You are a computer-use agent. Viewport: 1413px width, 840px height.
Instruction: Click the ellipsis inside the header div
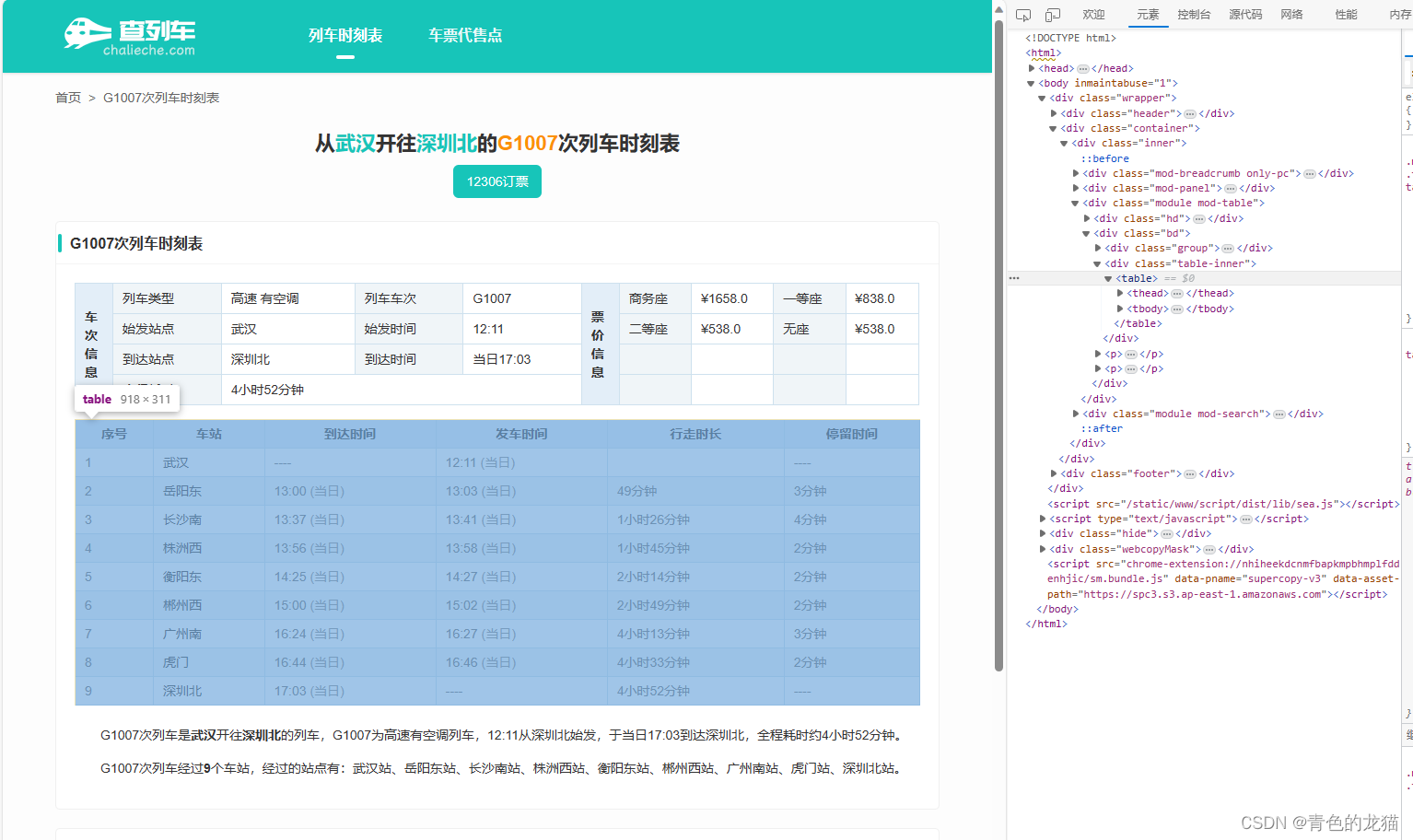pyautogui.click(x=1190, y=113)
